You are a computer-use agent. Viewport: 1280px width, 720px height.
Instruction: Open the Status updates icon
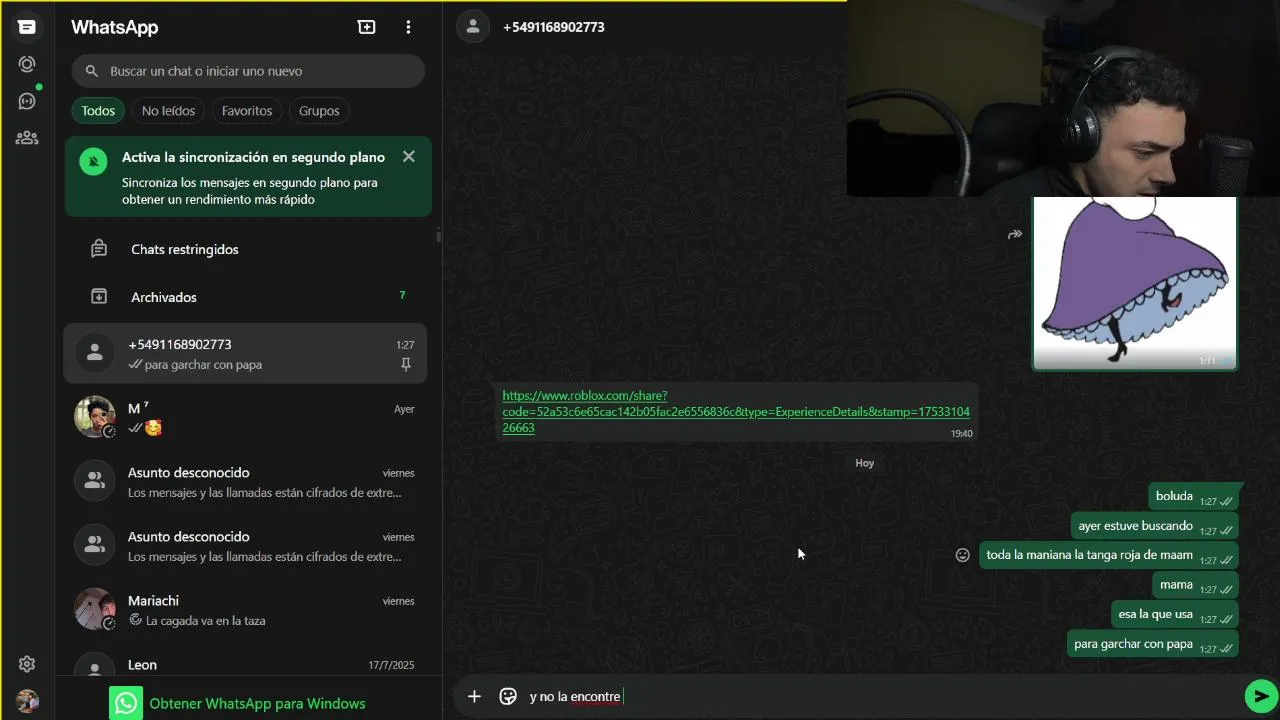[27, 64]
